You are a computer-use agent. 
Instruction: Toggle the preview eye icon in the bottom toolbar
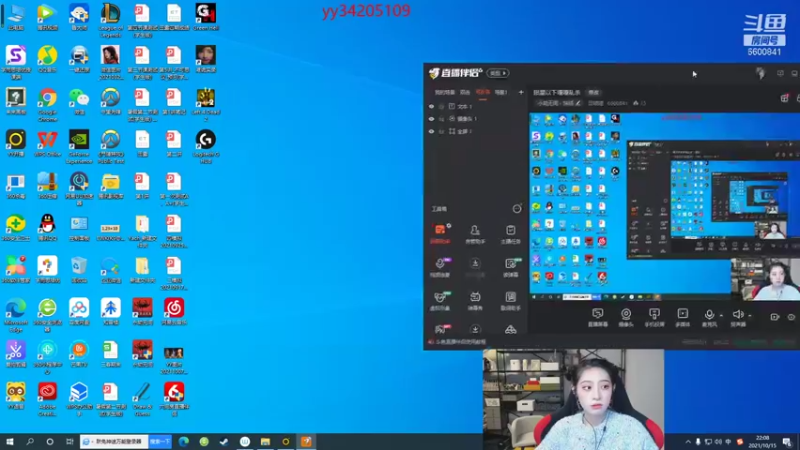(x=791, y=317)
